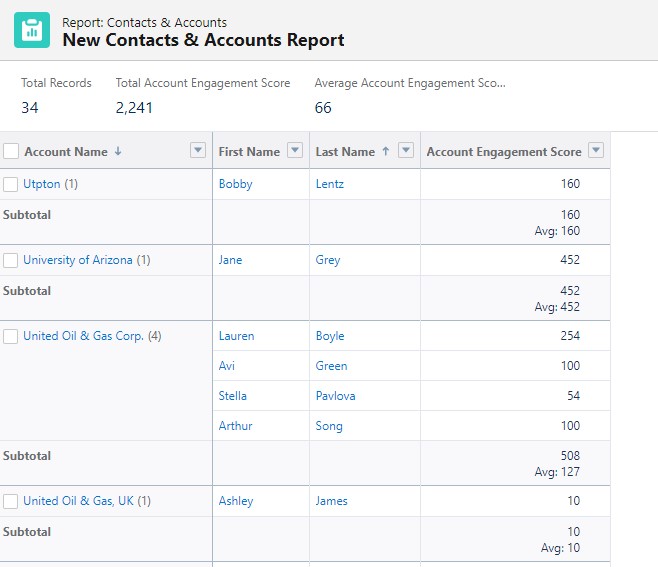Open contact last name Pavlova
Screen dimensions: 658x567
[x=335, y=396]
